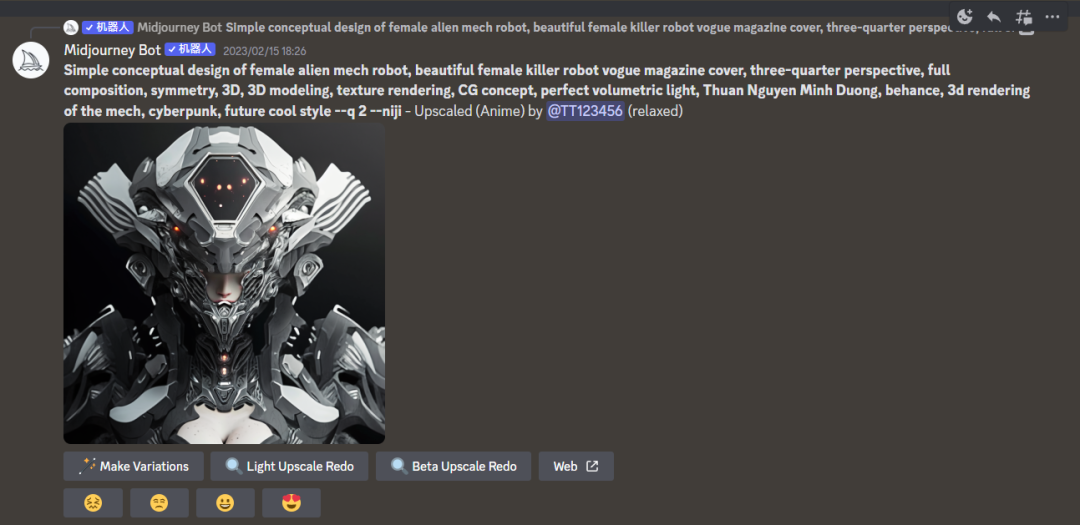Open the three-dots More message options
Image resolution: width=1080 pixels, height=525 pixels.
tap(1052, 17)
